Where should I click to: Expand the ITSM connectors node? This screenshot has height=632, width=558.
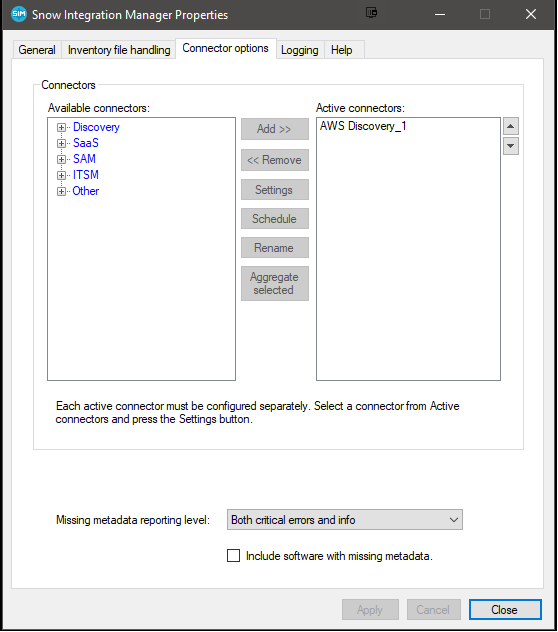tap(61, 175)
